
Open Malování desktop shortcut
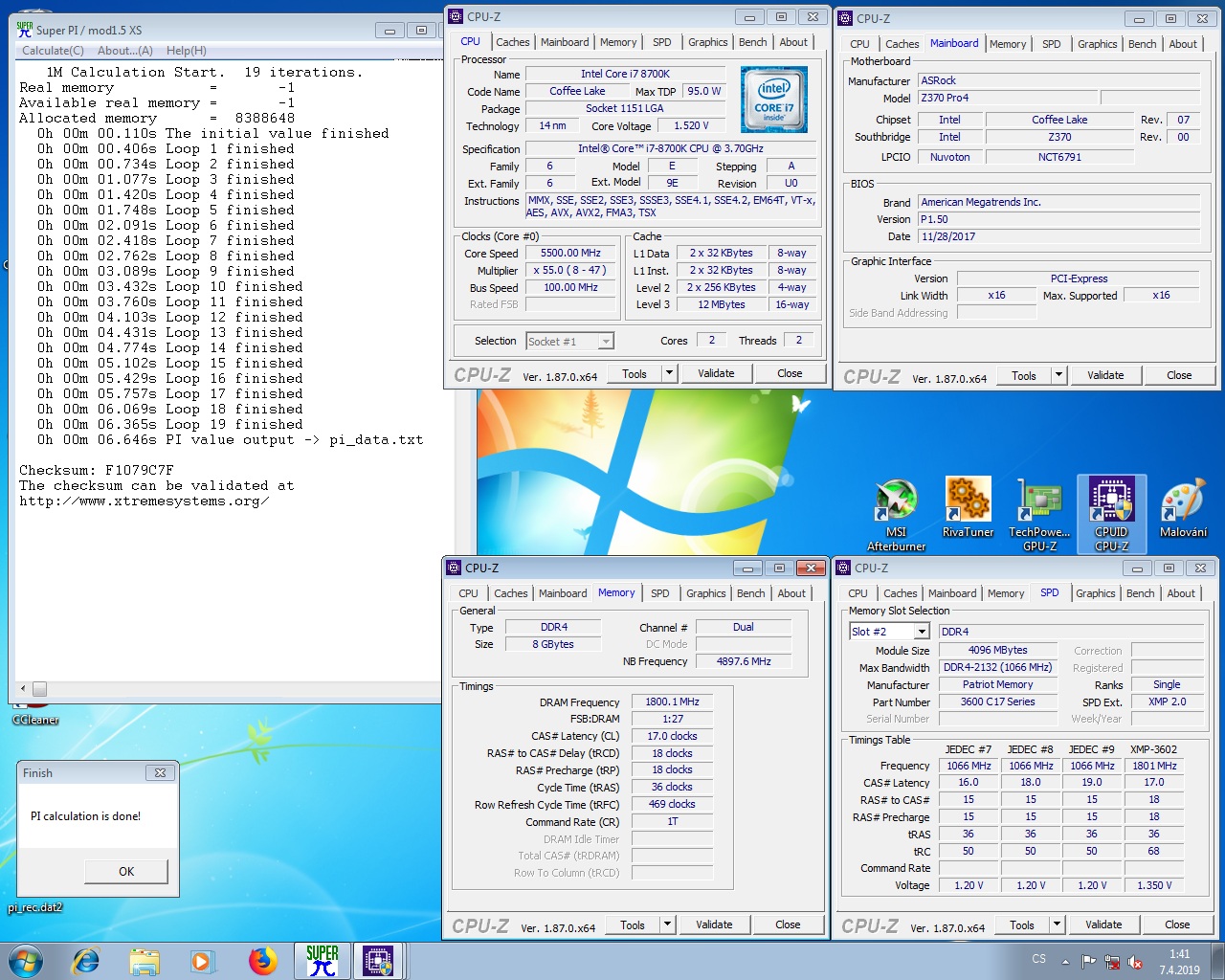pyautogui.click(x=1183, y=507)
